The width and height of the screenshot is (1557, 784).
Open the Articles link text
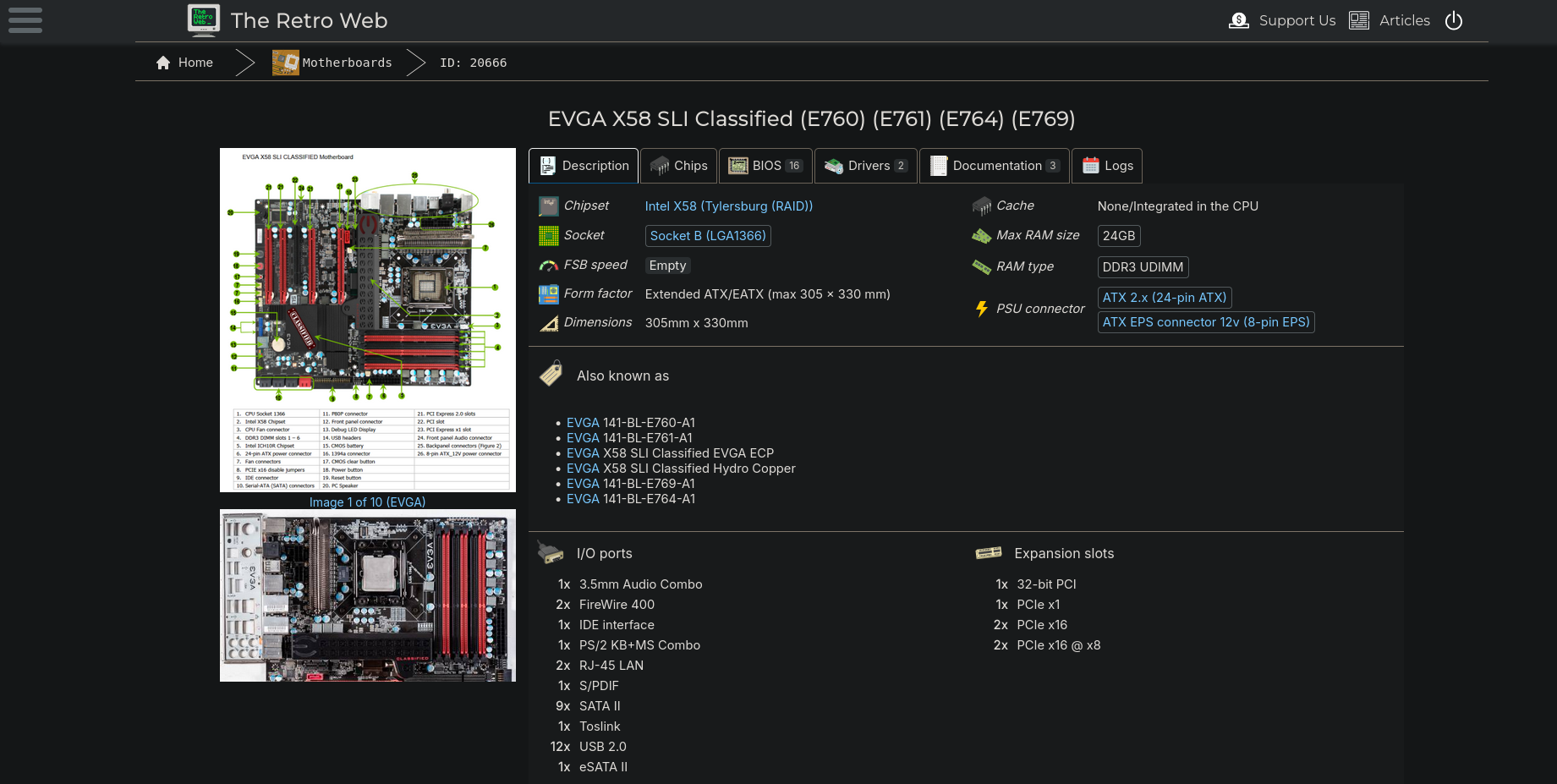1405,20
